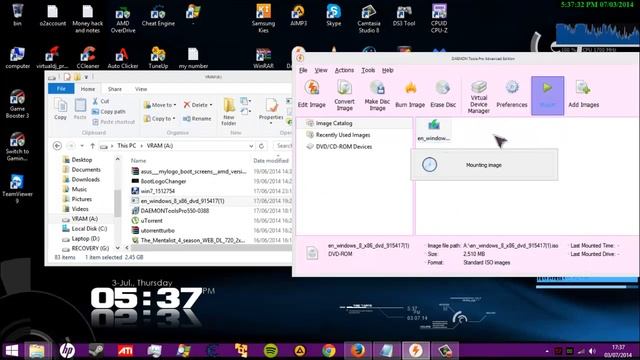Click Paste in Explorer ribbon

pos(80,109)
